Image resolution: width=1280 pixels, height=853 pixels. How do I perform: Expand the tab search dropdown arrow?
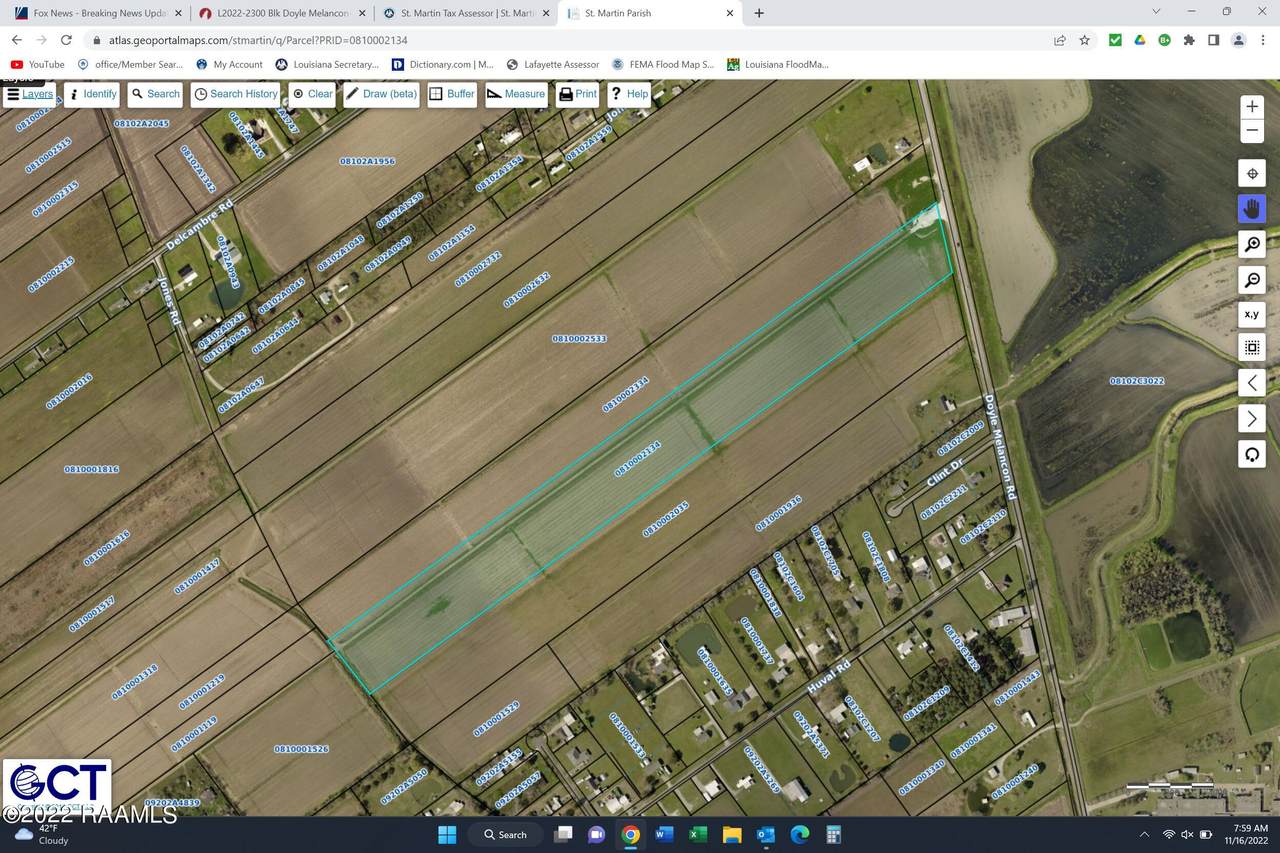click(1156, 12)
